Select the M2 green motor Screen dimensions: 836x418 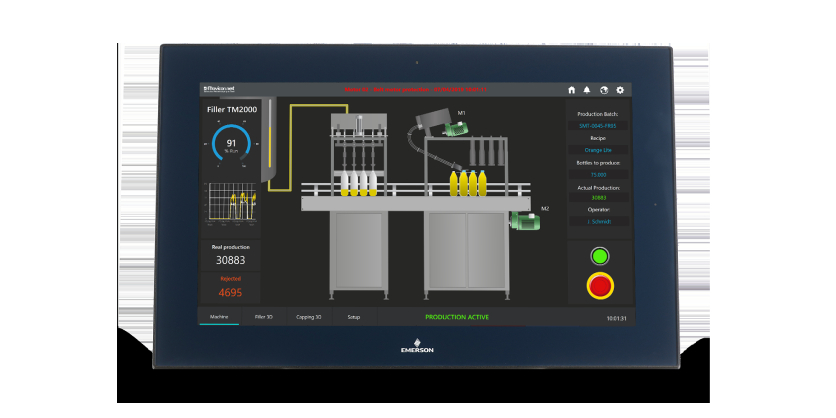[x=525, y=221]
